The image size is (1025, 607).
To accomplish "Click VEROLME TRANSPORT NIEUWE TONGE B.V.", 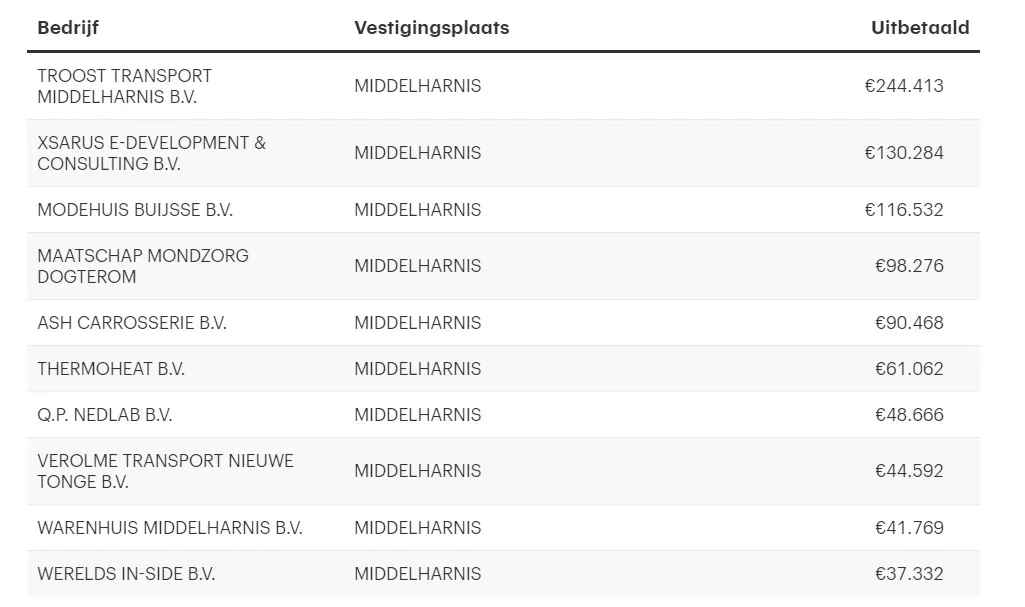I will [165, 471].
